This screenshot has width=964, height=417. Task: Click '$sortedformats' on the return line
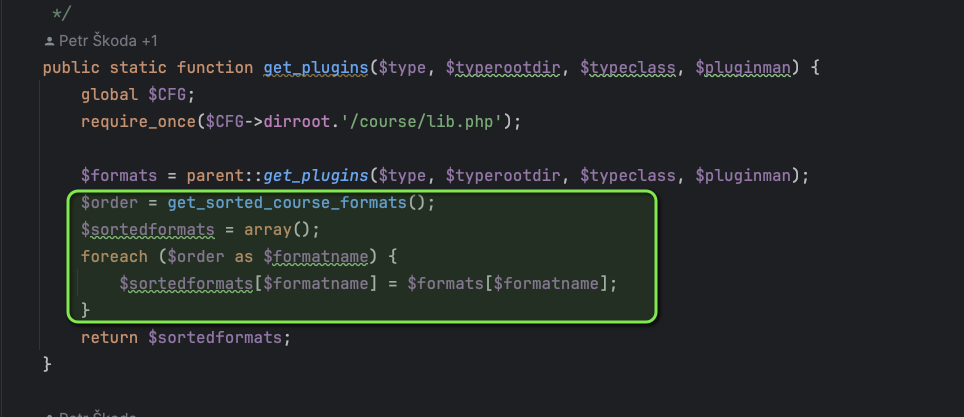(215, 338)
